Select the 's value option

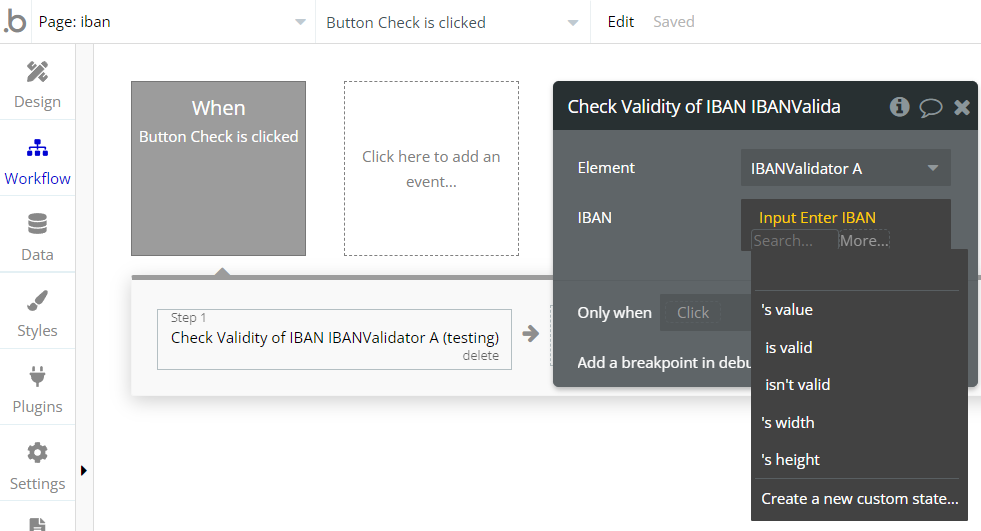pyautogui.click(x=787, y=310)
